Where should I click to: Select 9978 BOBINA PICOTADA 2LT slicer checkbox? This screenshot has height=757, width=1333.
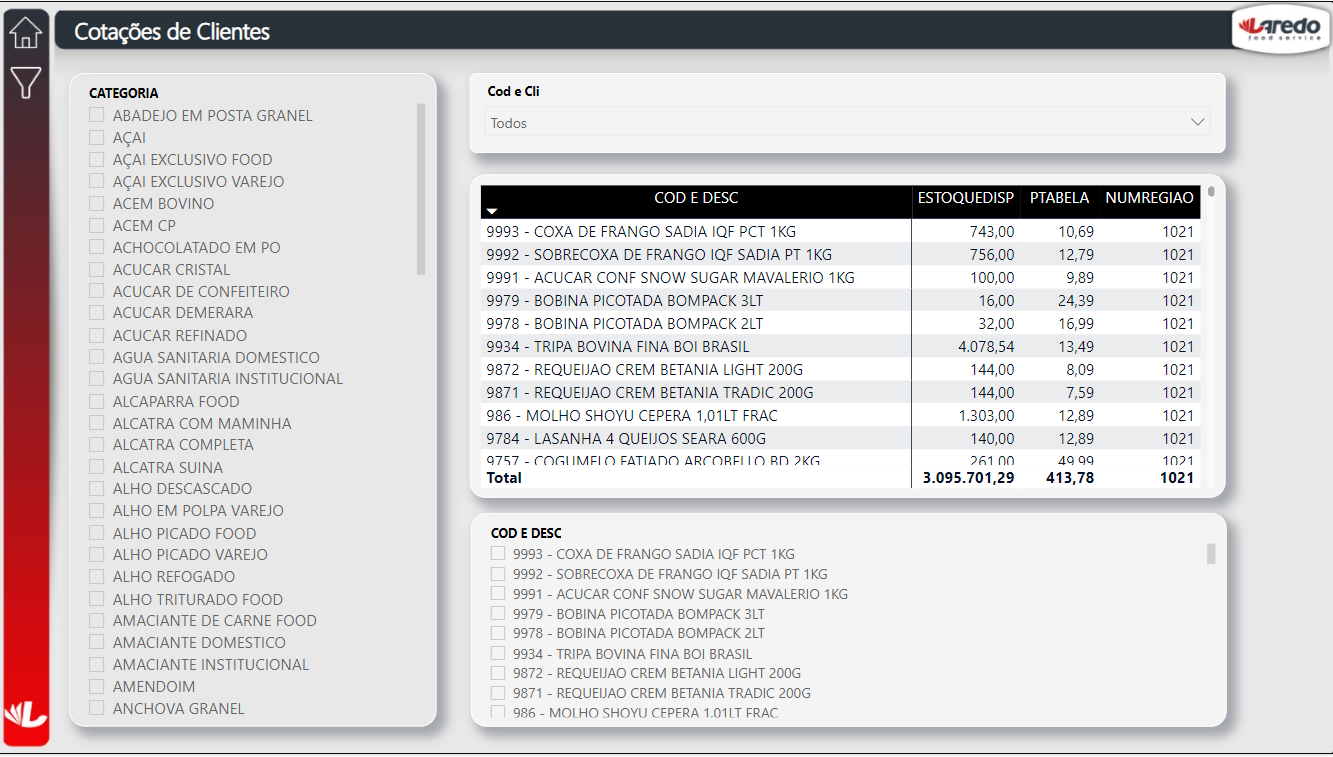(497, 632)
